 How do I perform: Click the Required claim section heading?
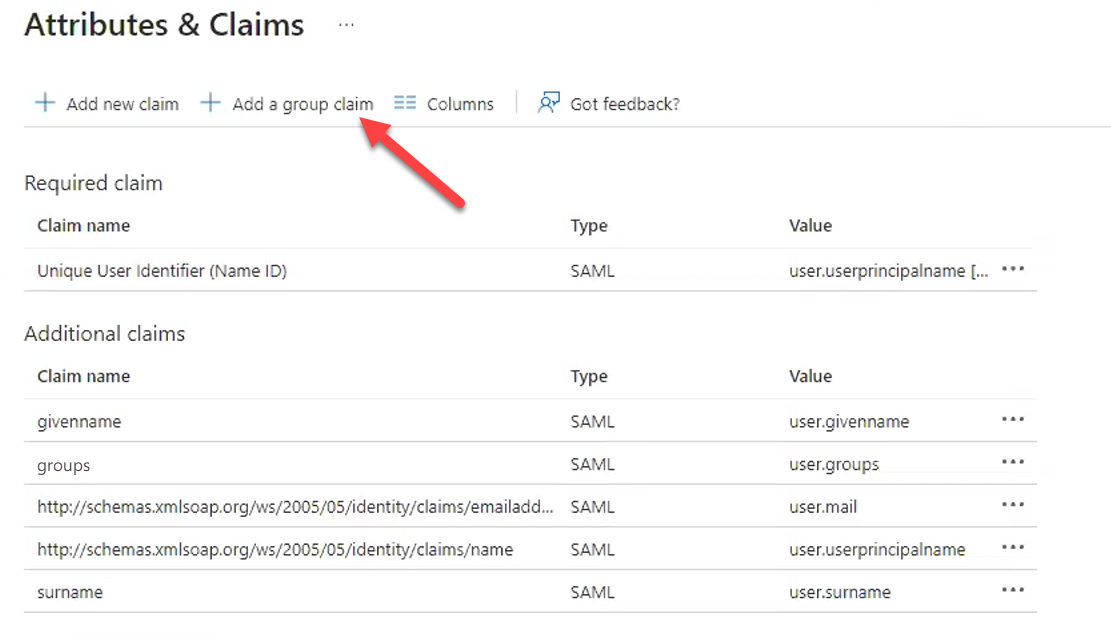(x=94, y=184)
